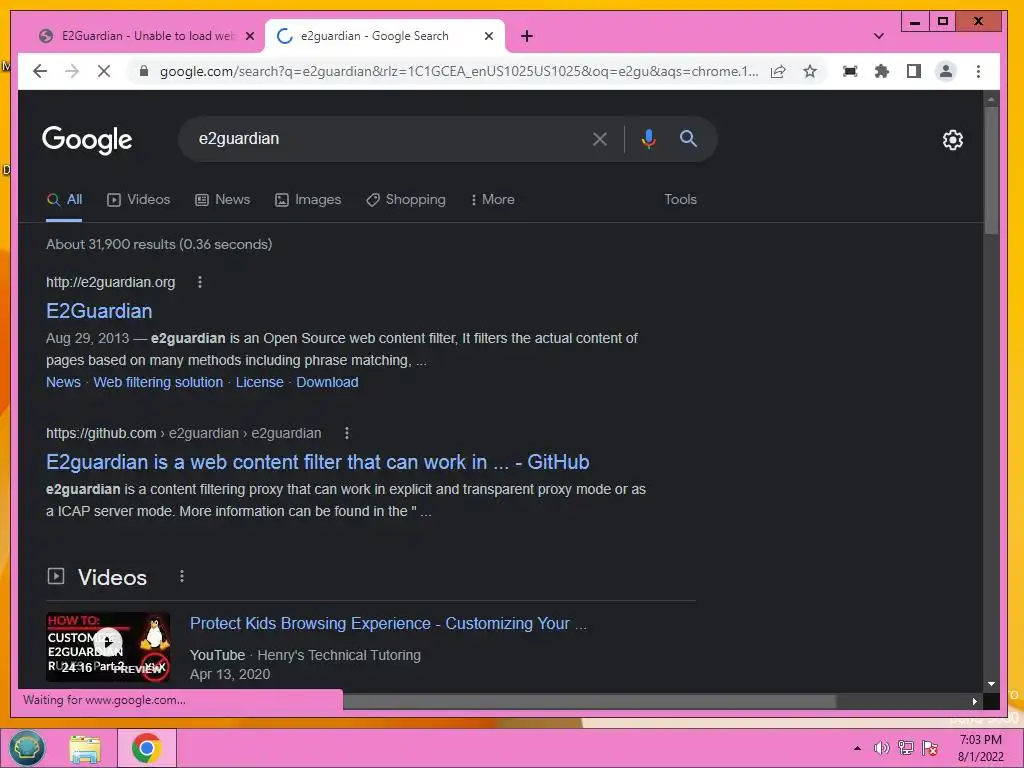The height and width of the screenshot is (768, 1024).
Task: Open File Explorer from taskbar
Action: pos(86,749)
